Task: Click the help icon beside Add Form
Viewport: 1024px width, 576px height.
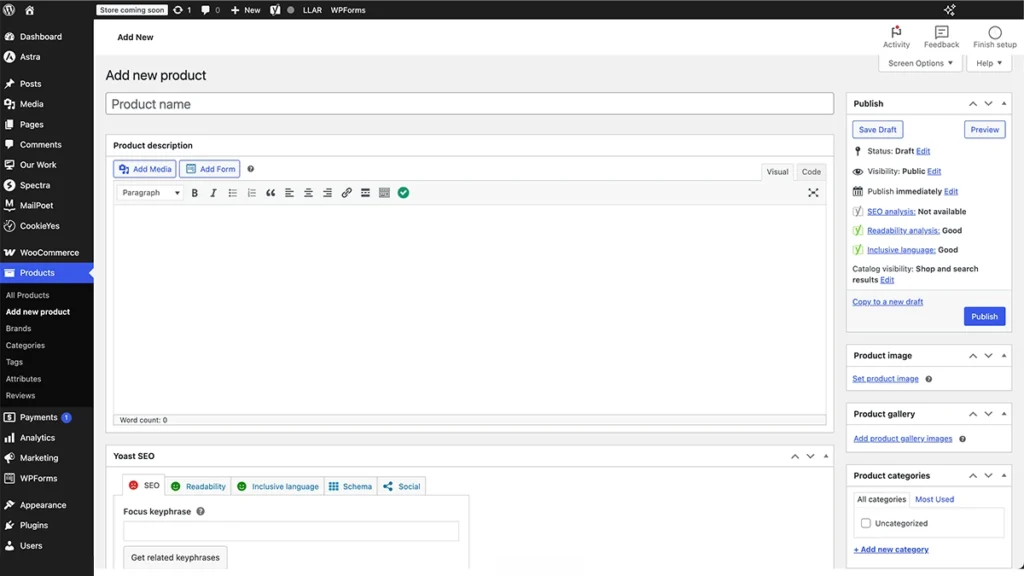Action: click(x=250, y=169)
